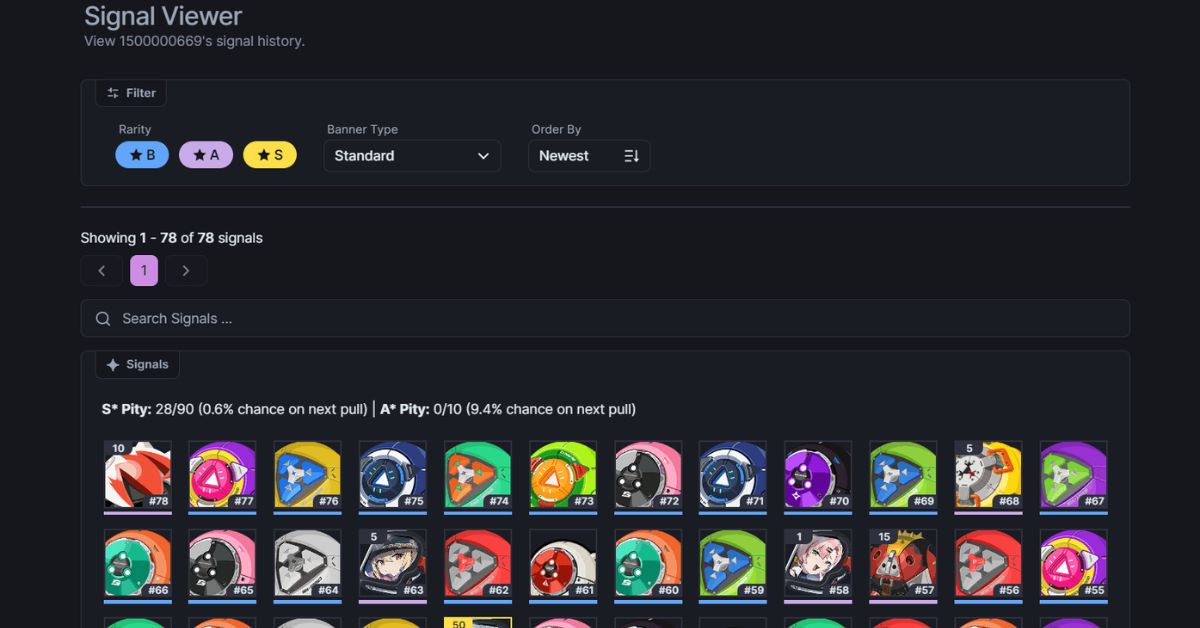Toggle the S rarity filter
This screenshot has width=1200, height=628.
[x=270, y=155]
